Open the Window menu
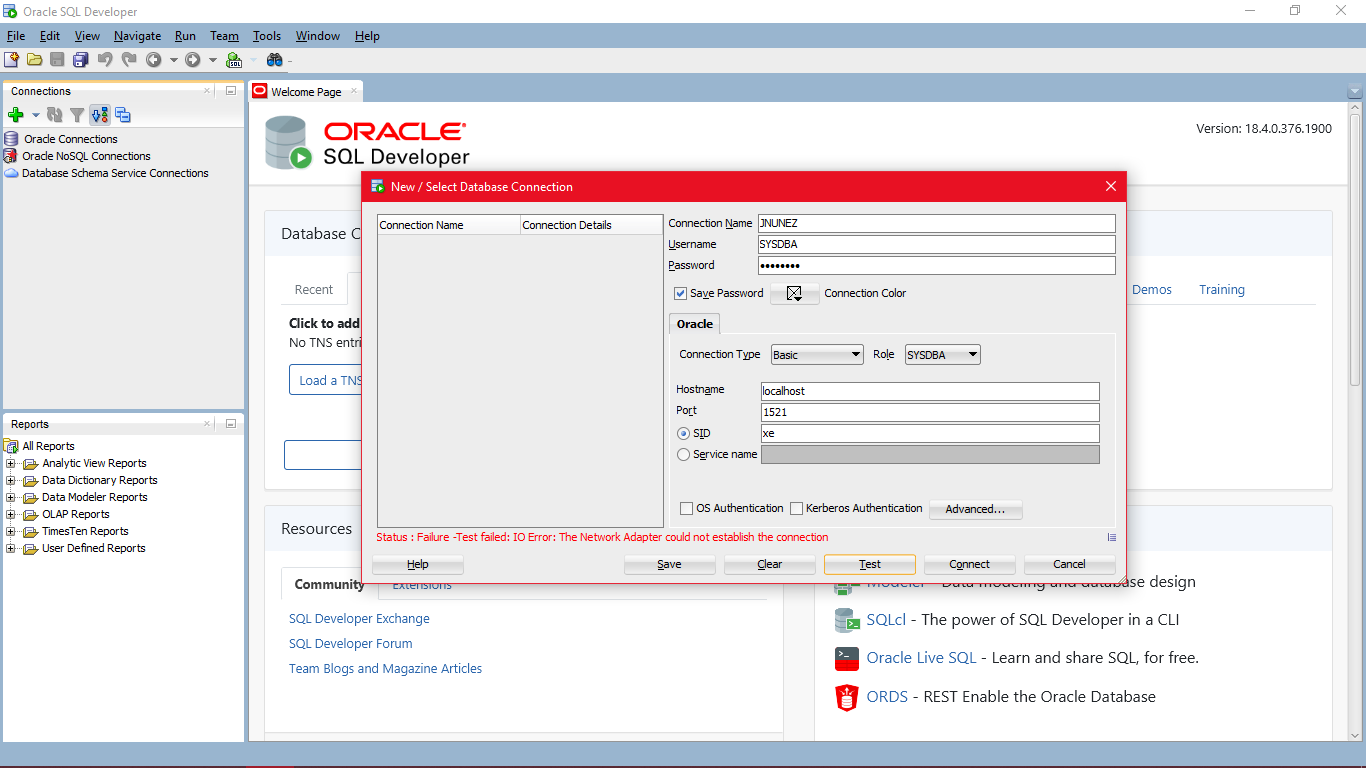The height and width of the screenshot is (768, 1366). [x=318, y=36]
